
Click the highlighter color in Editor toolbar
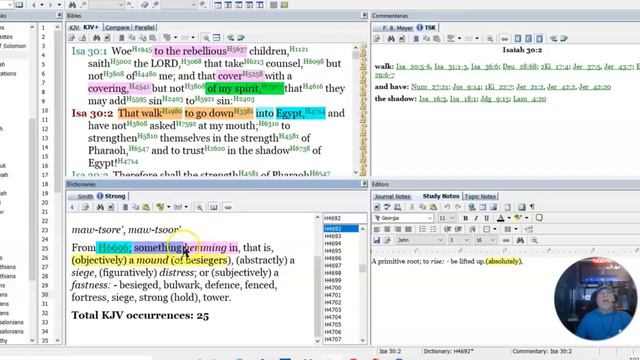518,218
